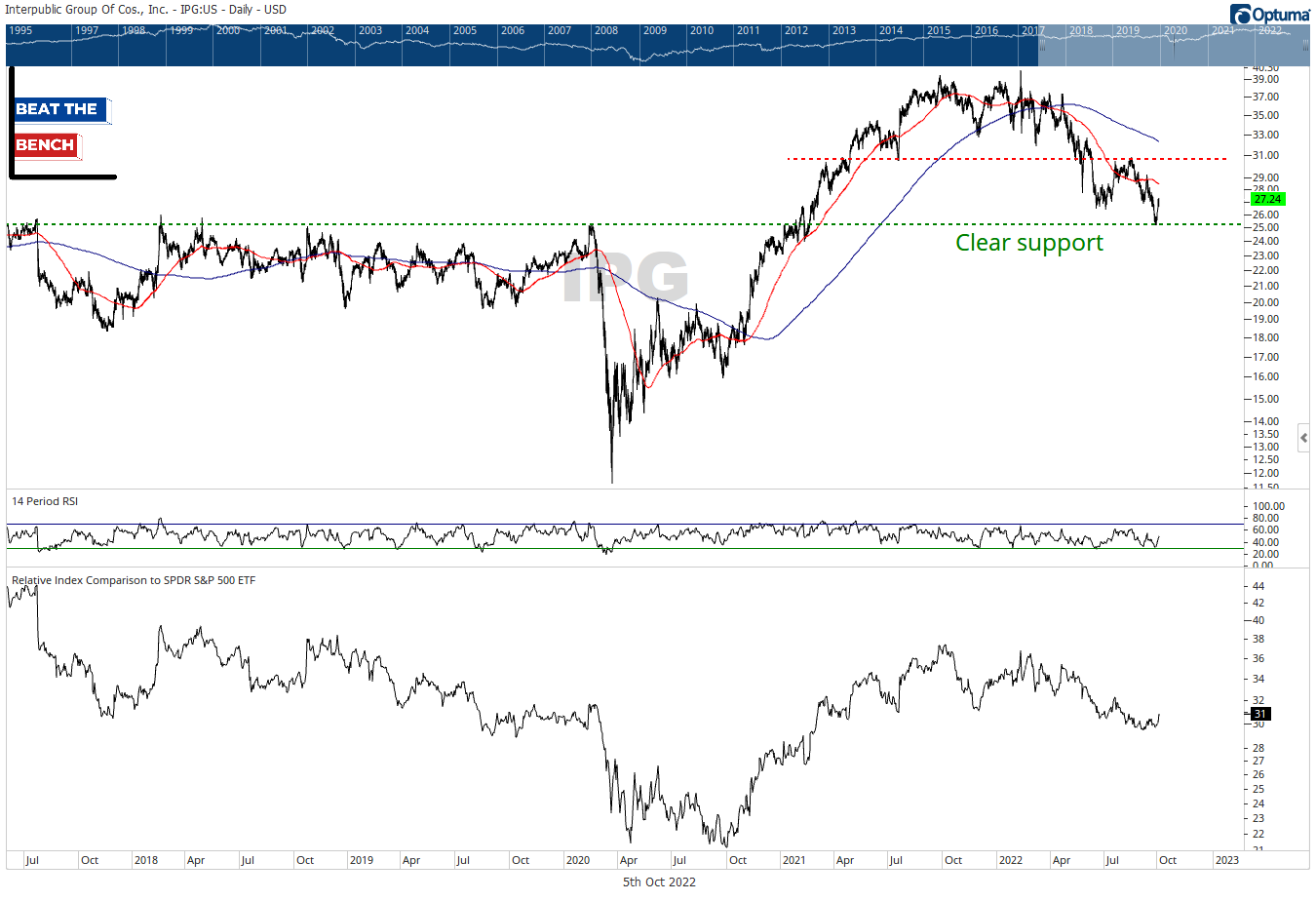1316x901 pixels.
Task: Click the 100.00 RSI axis label
Action: coord(1269,506)
